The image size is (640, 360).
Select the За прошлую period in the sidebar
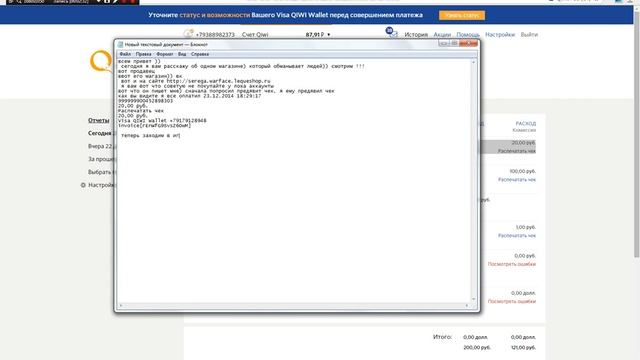pos(101,159)
